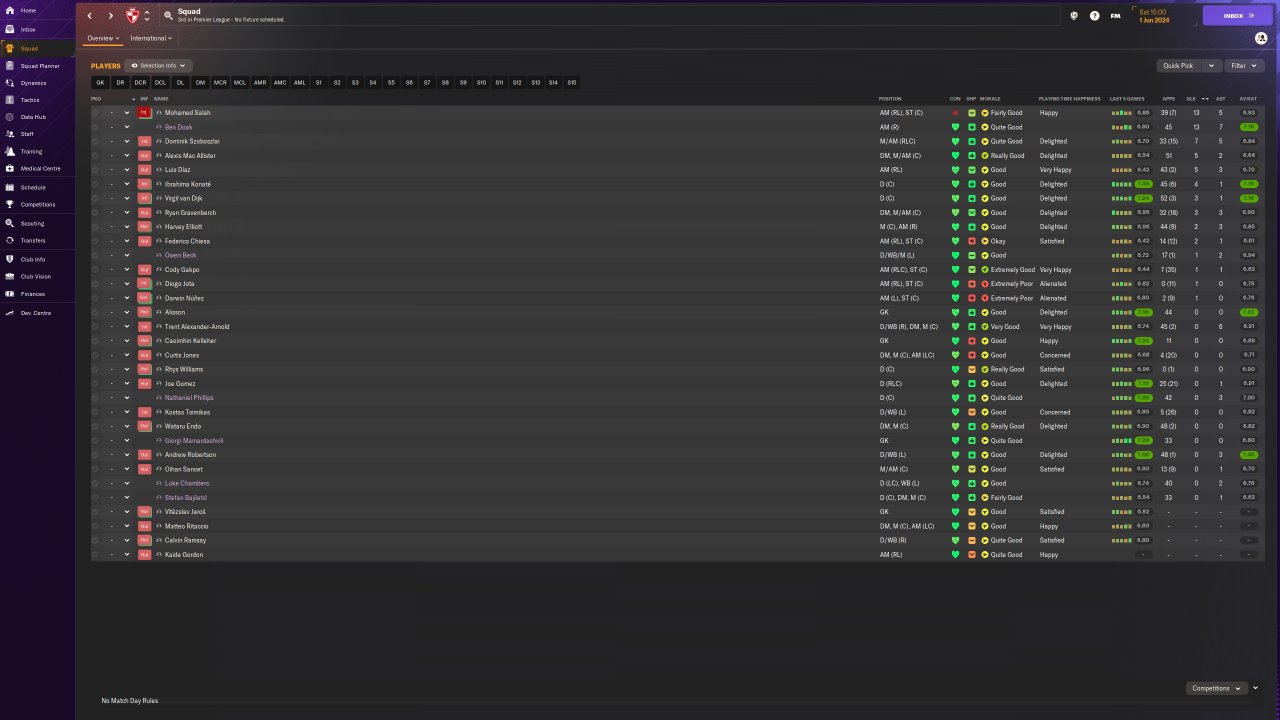1280x720 pixels.
Task: Select the GK position slot tab
Action: click(100, 83)
